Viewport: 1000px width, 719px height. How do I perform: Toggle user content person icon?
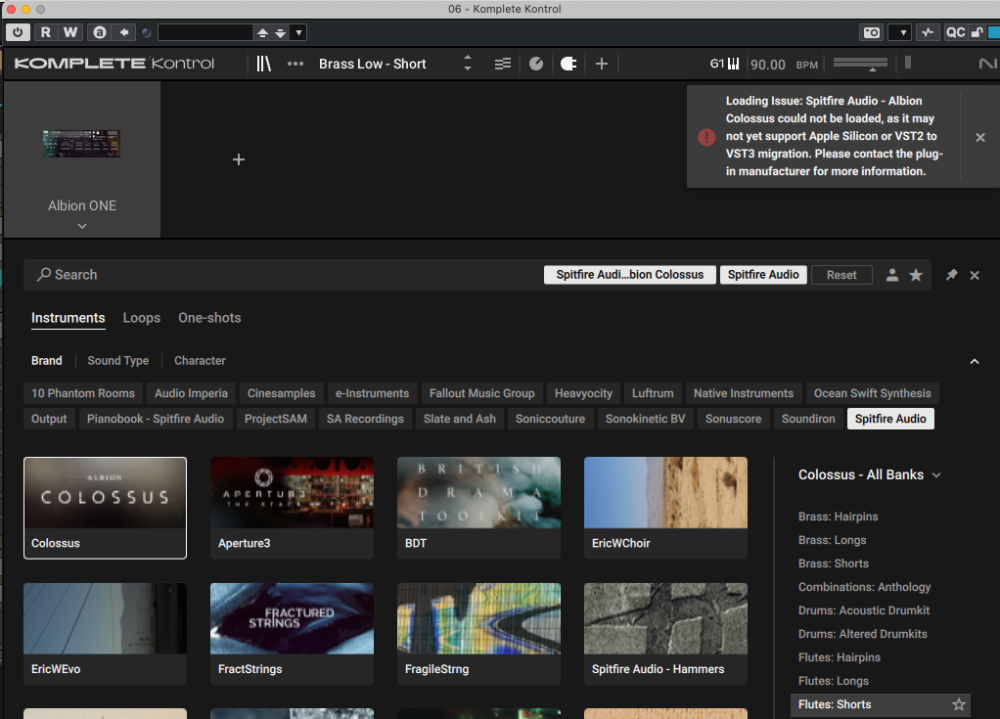coord(892,275)
